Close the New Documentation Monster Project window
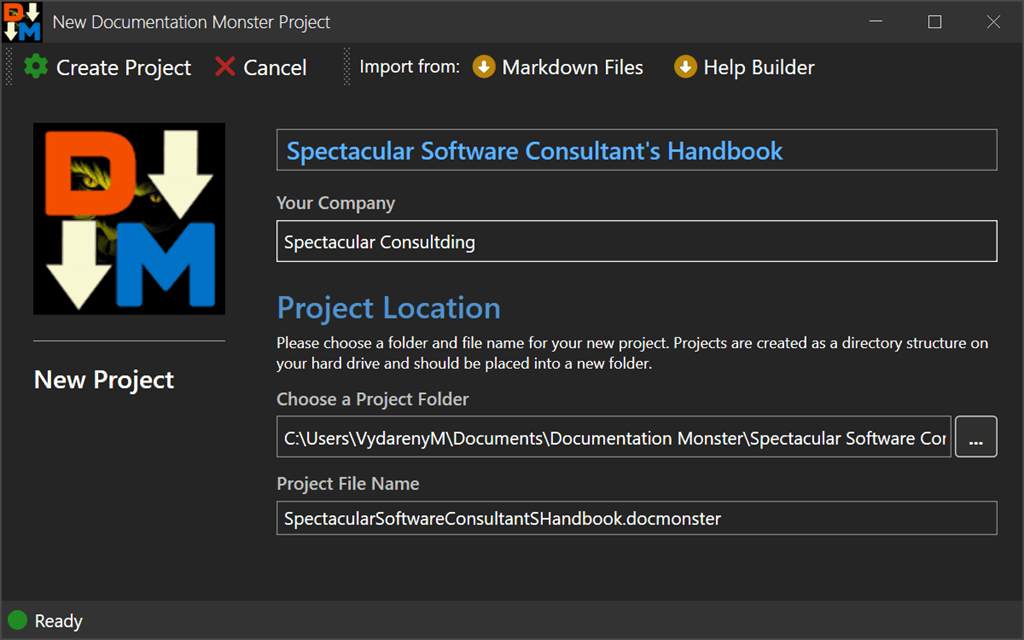 pyautogui.click(x=993, y=22)
